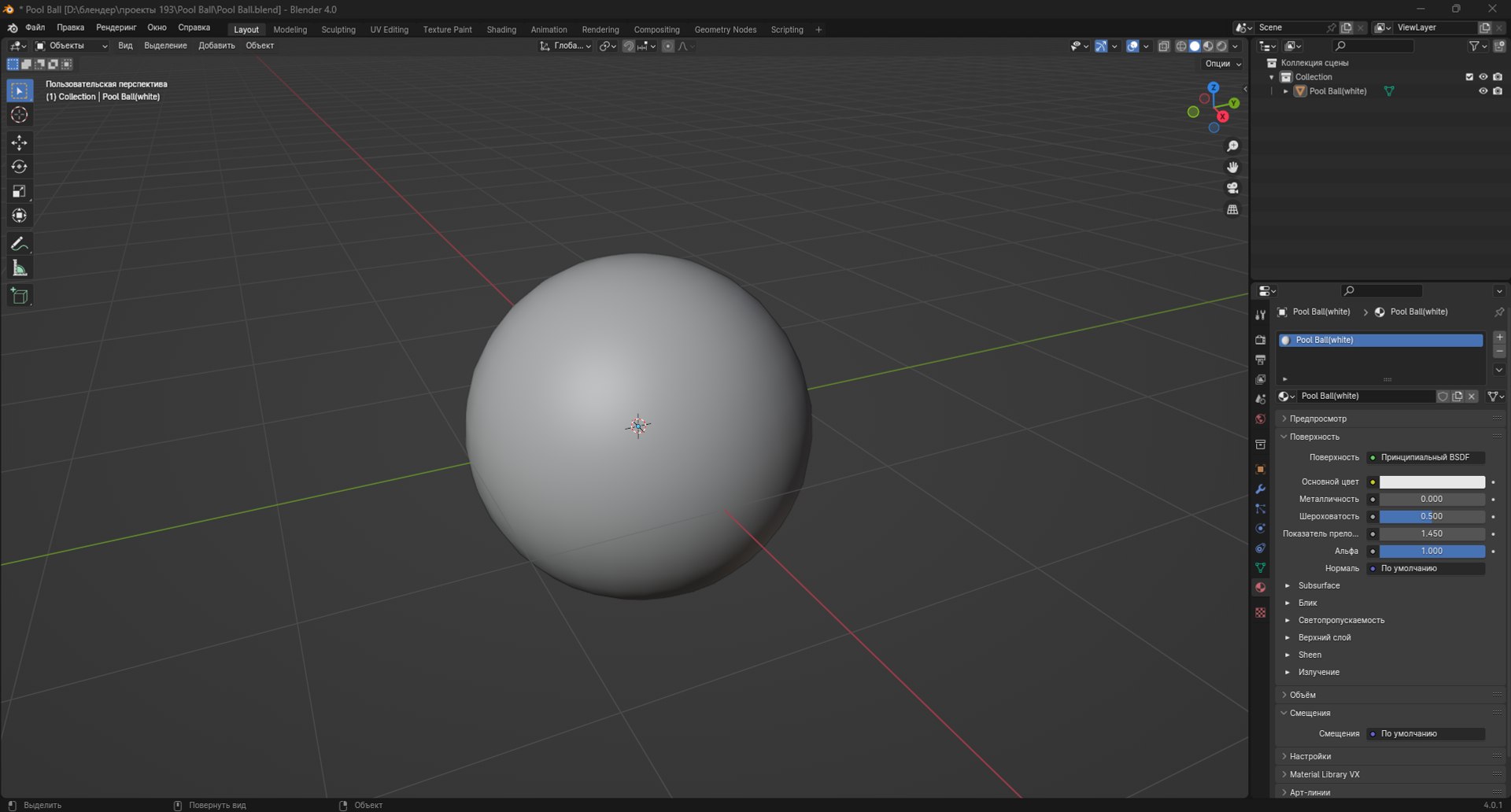
Task: Click the pan view hand gizmo
Action: [x=1232, y=167]
